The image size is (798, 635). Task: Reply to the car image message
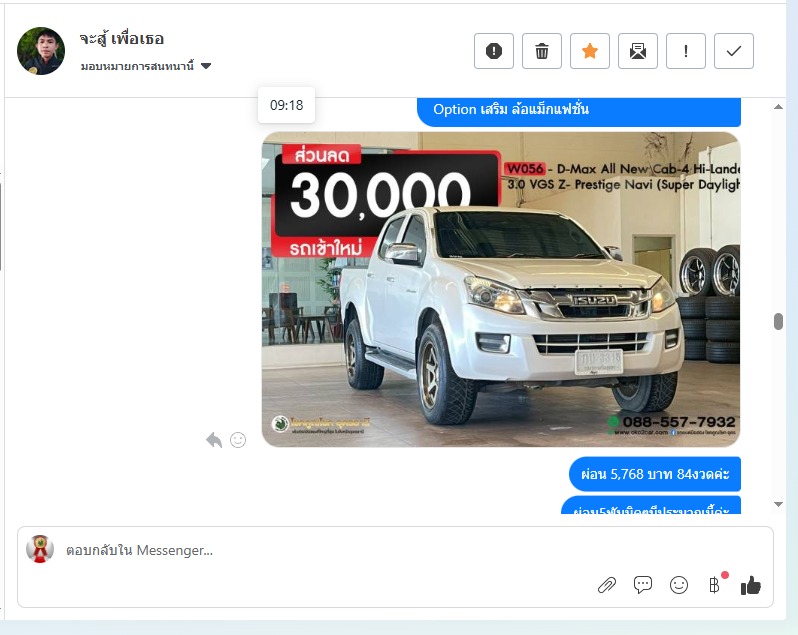[214, 440]
